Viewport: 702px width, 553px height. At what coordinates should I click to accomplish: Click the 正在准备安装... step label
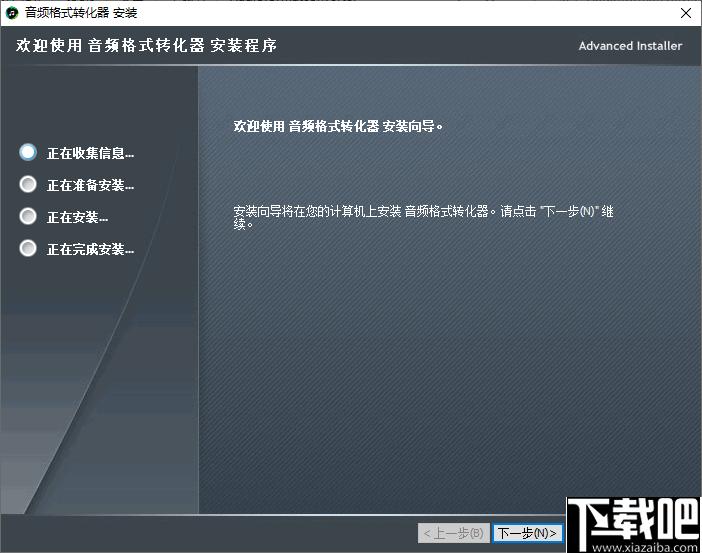90,185
